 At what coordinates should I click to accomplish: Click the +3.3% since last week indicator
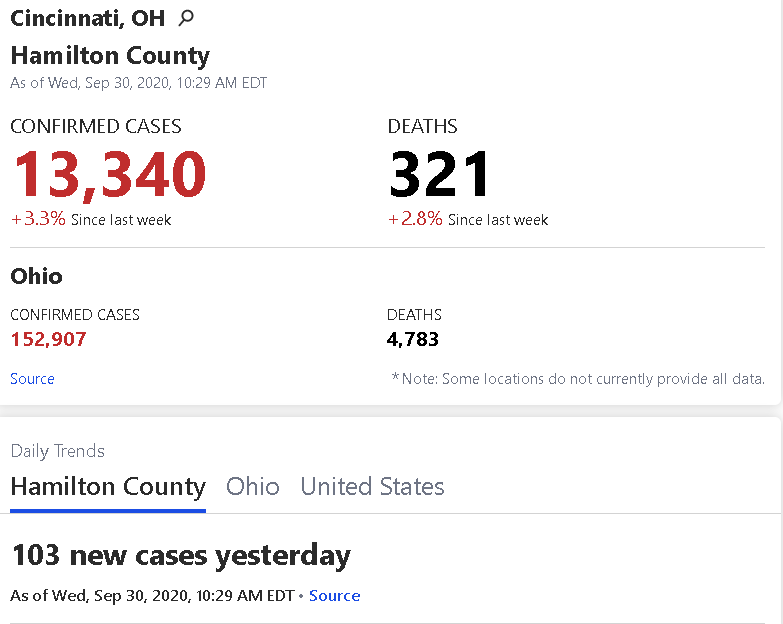coord(91,219)
